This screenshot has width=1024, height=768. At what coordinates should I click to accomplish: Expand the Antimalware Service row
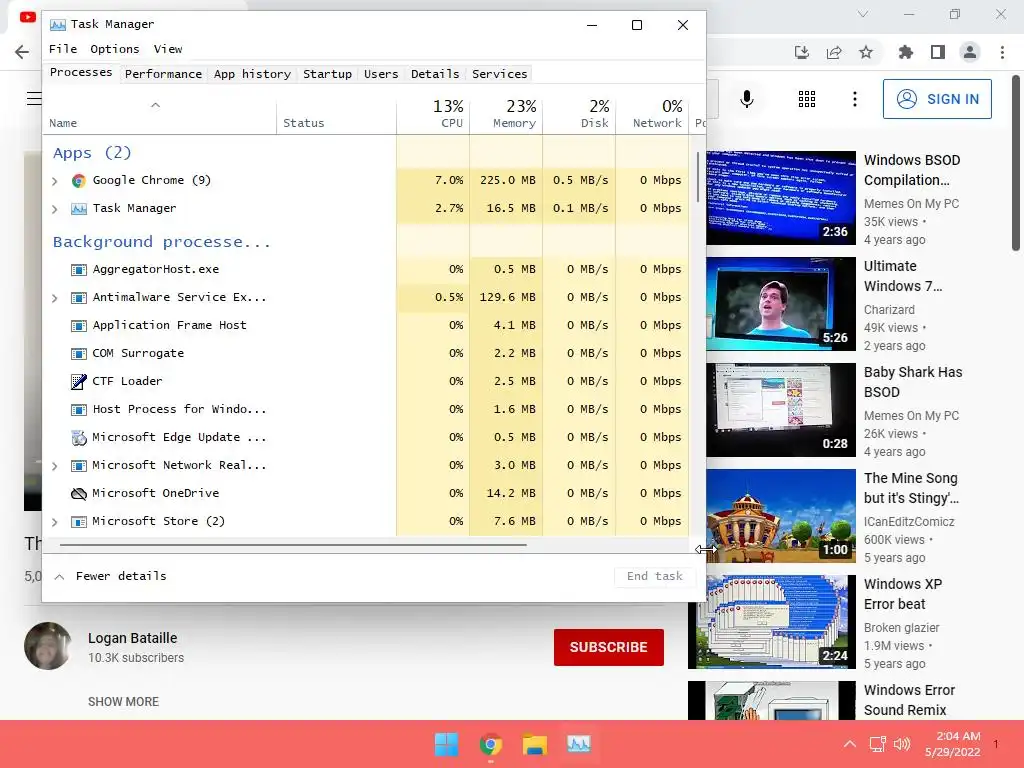(x=55, y=298)
